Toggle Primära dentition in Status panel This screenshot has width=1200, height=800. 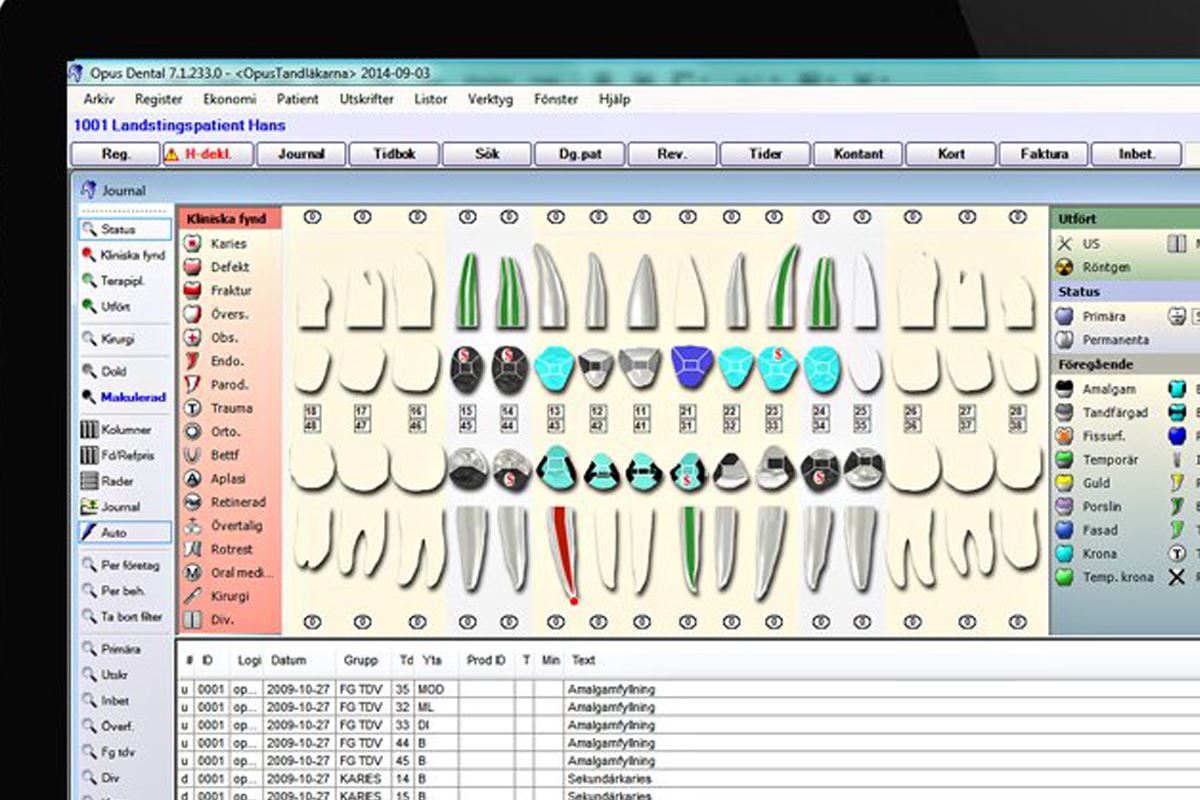coord(1086,315)
